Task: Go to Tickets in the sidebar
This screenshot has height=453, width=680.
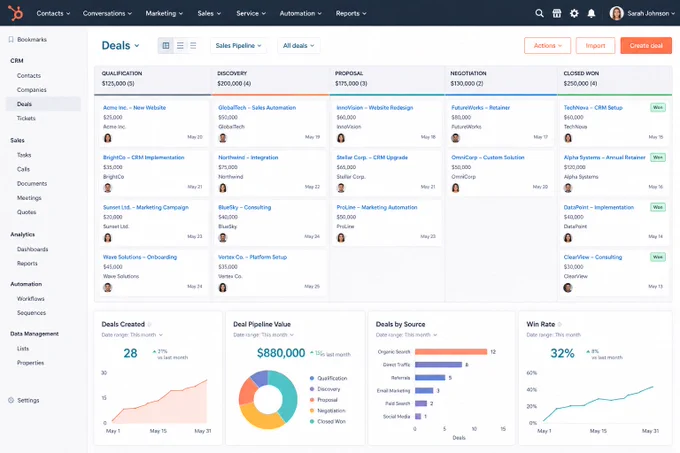Action: click(x=26, y=118)
